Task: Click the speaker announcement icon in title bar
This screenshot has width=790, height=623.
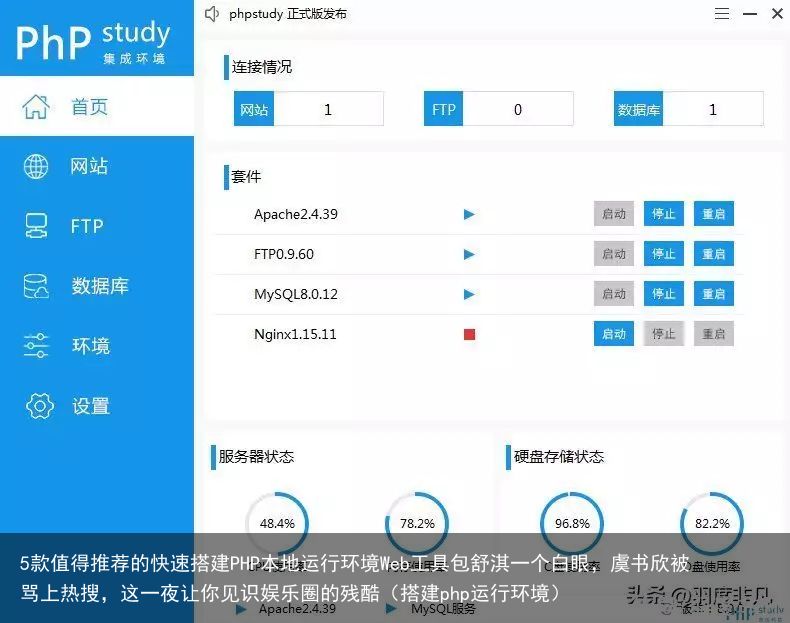Action: (212, 14)
